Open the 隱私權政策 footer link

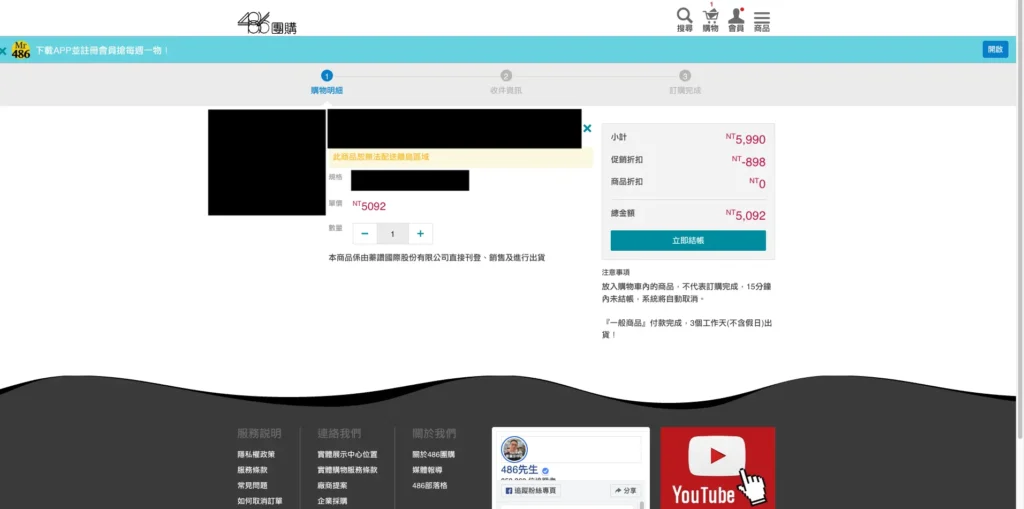[x=256, y=454]
